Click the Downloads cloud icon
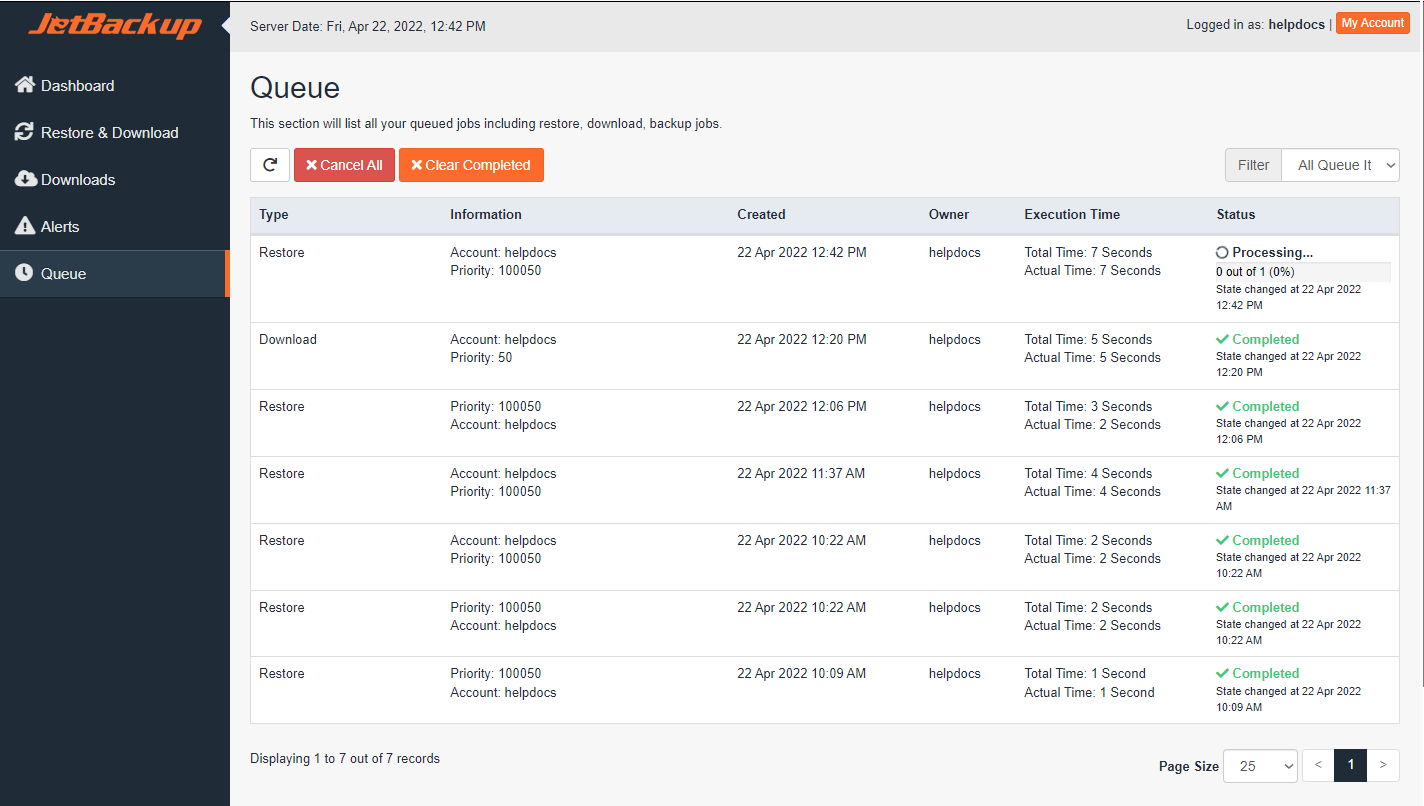The image size is (1424, 806). tap(25, 179)
